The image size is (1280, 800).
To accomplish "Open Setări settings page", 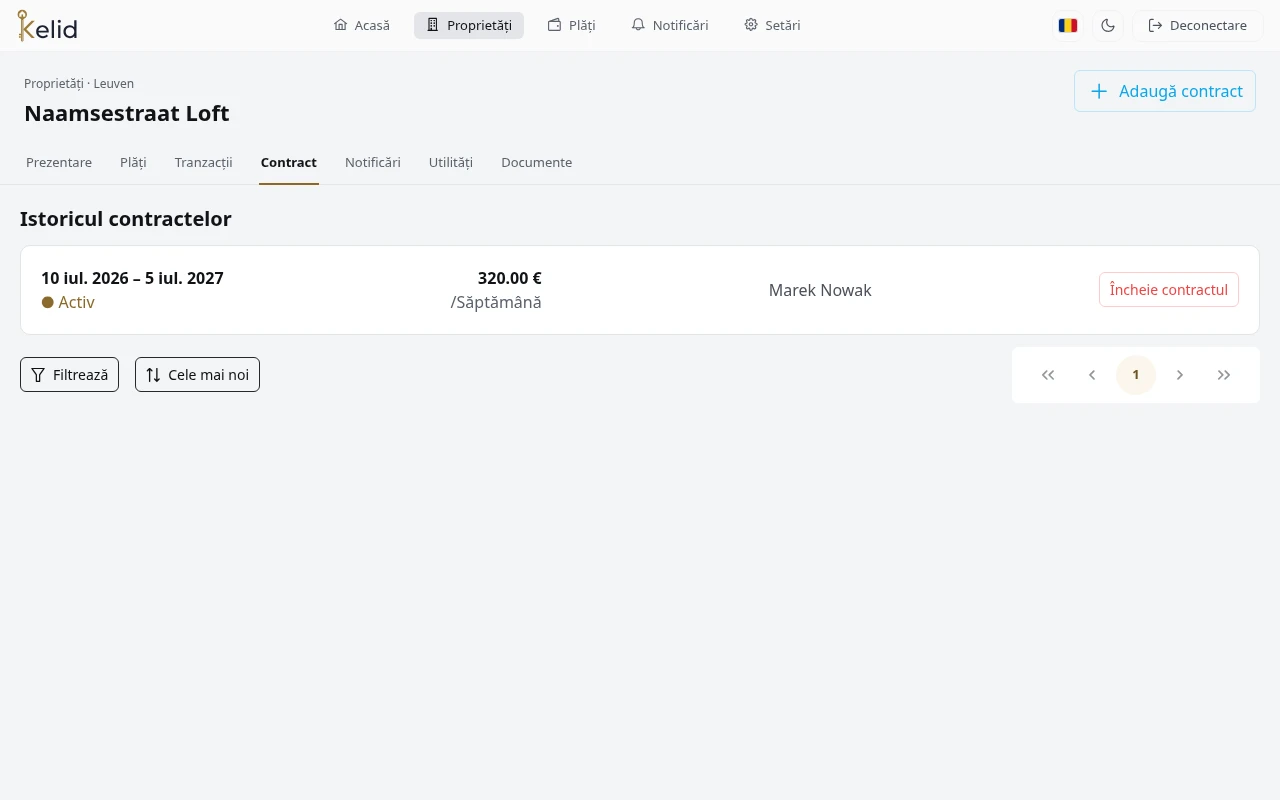I will [772, 25].
